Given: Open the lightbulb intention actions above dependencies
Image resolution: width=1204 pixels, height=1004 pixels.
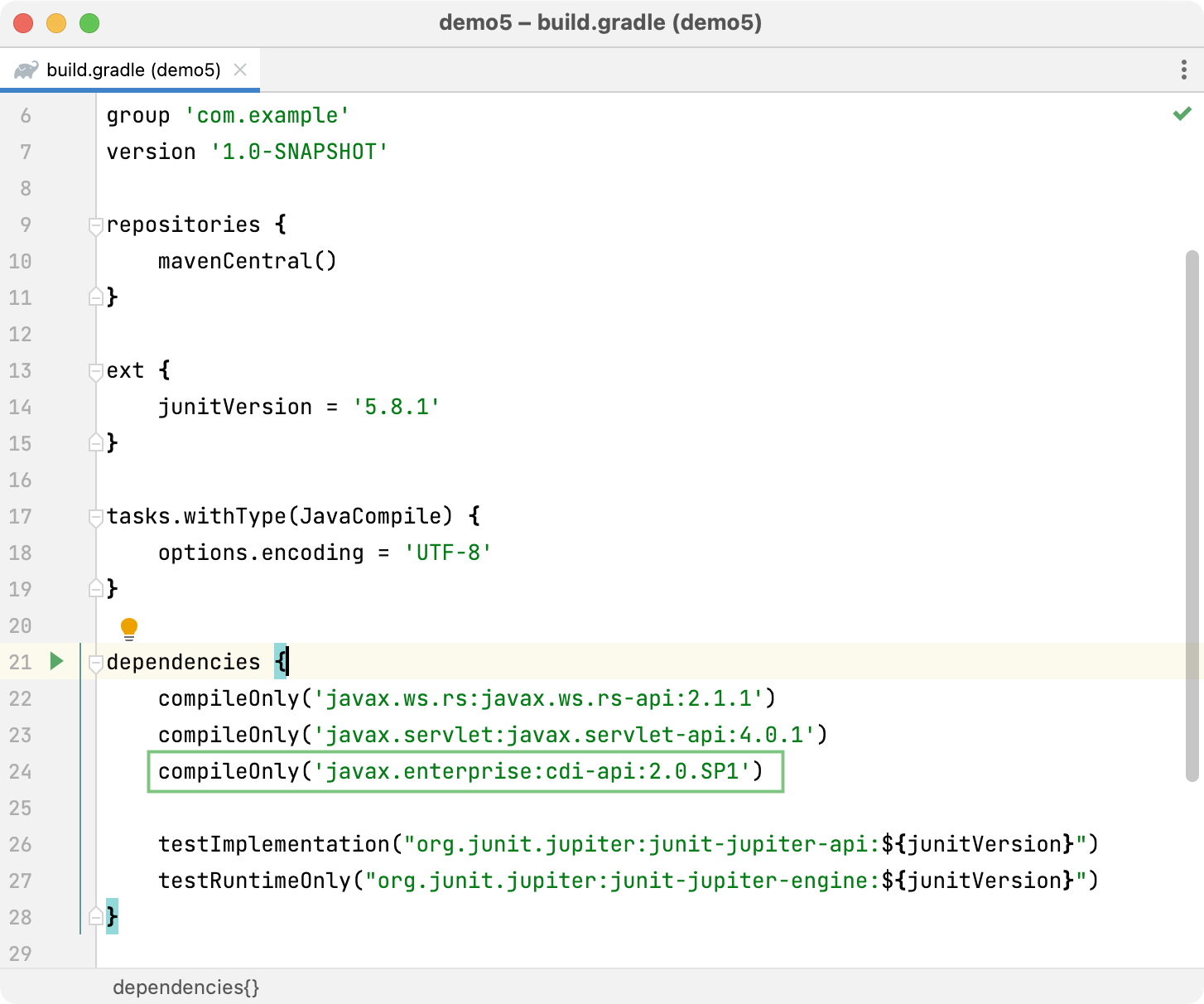Looking at the screenshot, I should coord(128,628).
